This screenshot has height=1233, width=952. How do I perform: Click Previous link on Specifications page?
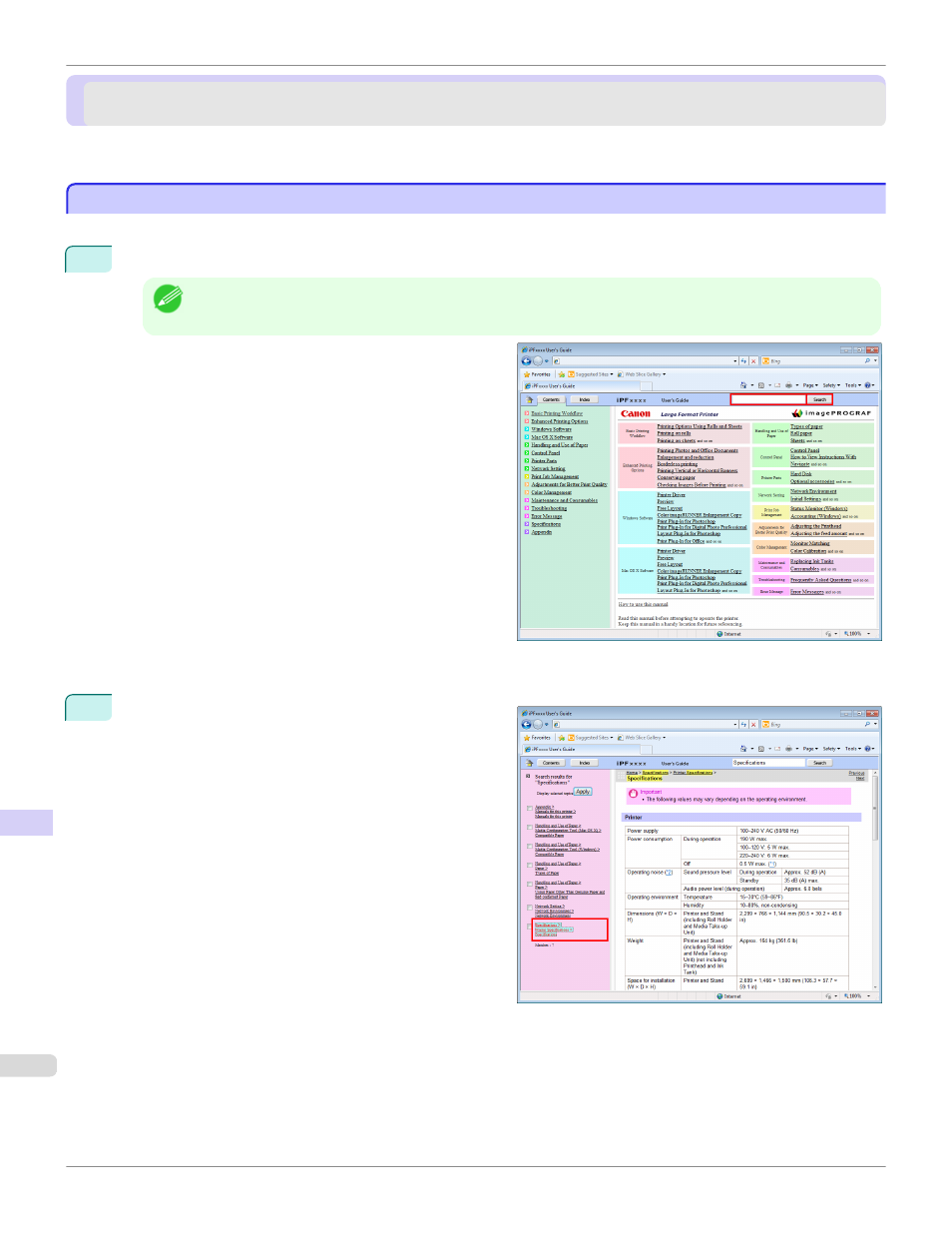[857, 773]
